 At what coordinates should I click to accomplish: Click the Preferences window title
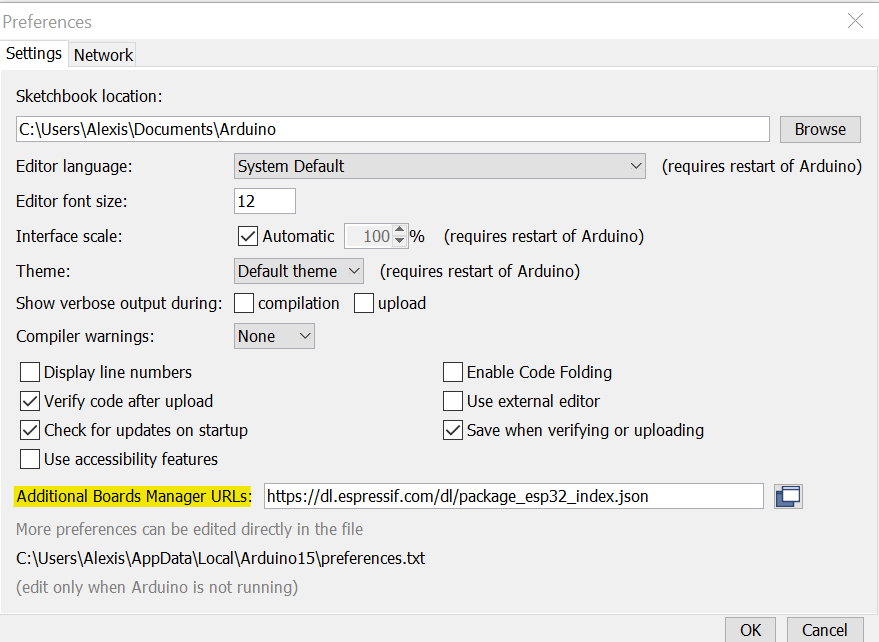tap(47, 22)
